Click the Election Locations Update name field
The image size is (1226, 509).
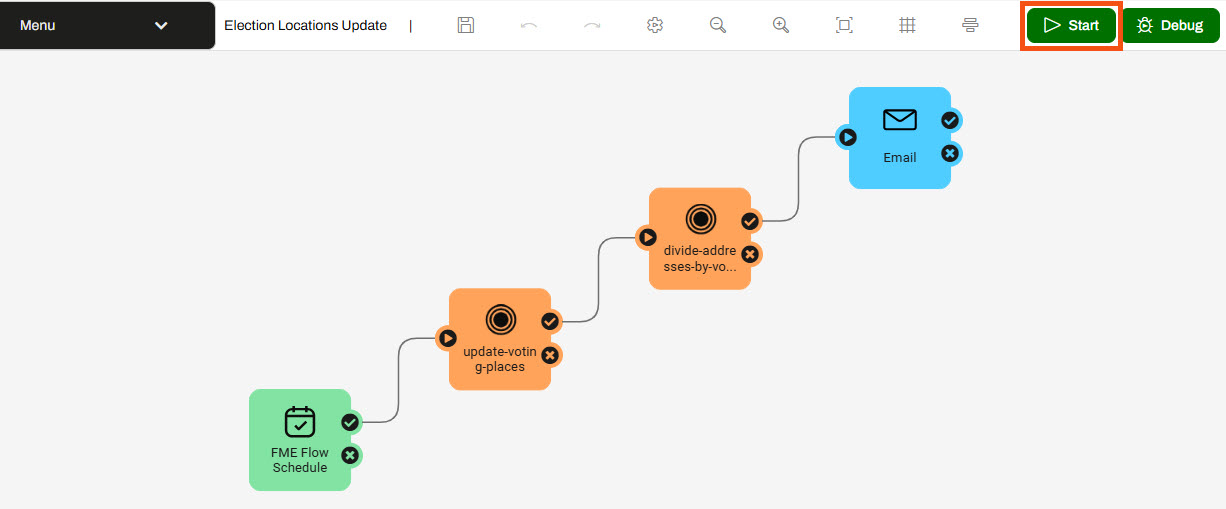tap(305, 26)
